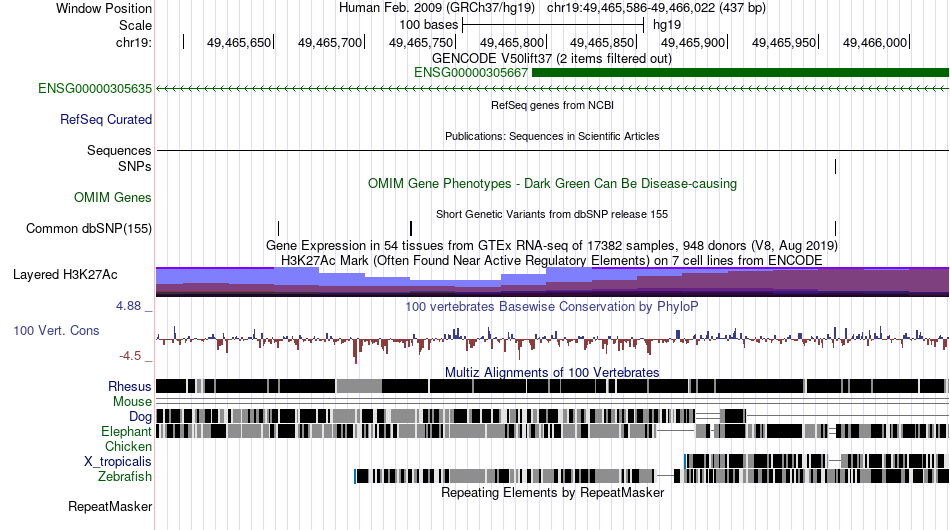Click the 100 bases scale bar
Image resolution: width=950 pixels, height=530 pixels.
(x=553, y=25)
